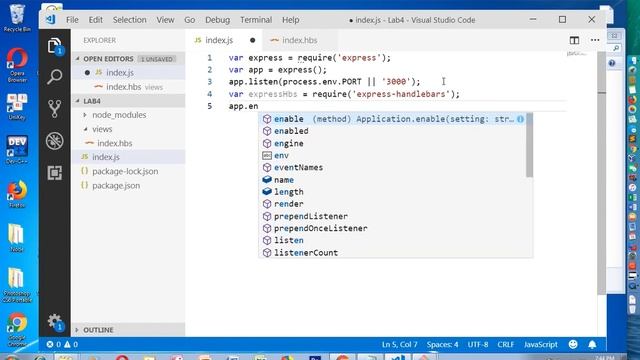This screenshot has width=640, height=360.
Task: Select index.js in Open Editors list
Action: (128, 73)
